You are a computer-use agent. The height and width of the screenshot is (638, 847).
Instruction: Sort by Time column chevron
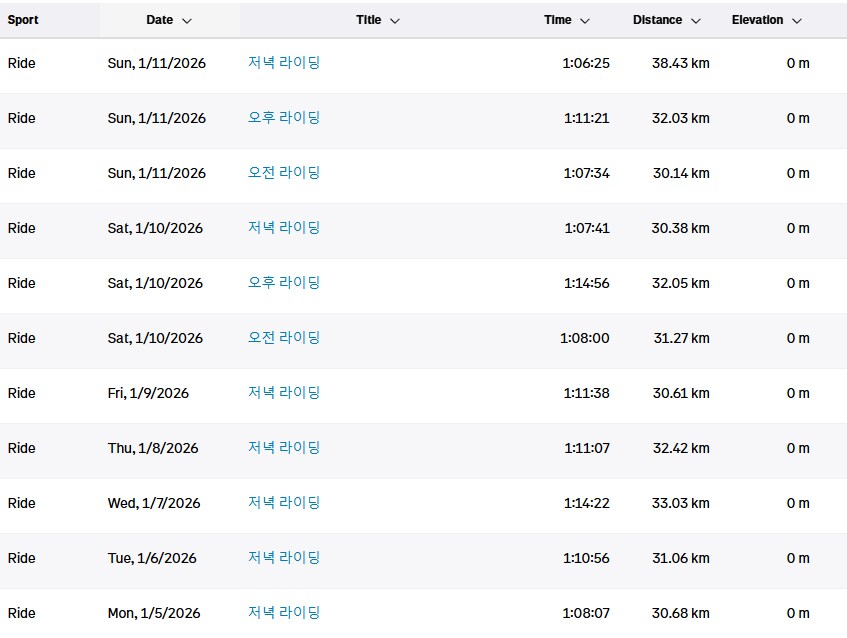(x=585, y=21)
